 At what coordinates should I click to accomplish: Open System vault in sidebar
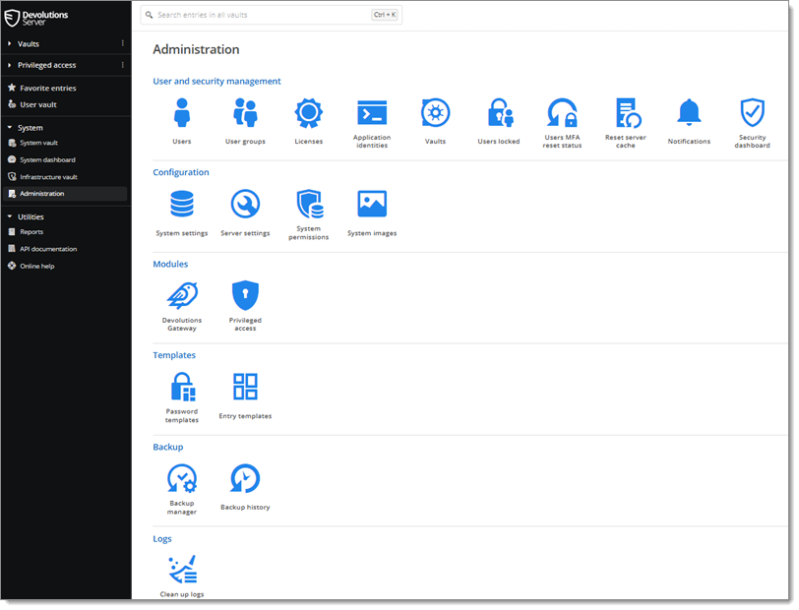pyautogui.click(x=33, y=143)
